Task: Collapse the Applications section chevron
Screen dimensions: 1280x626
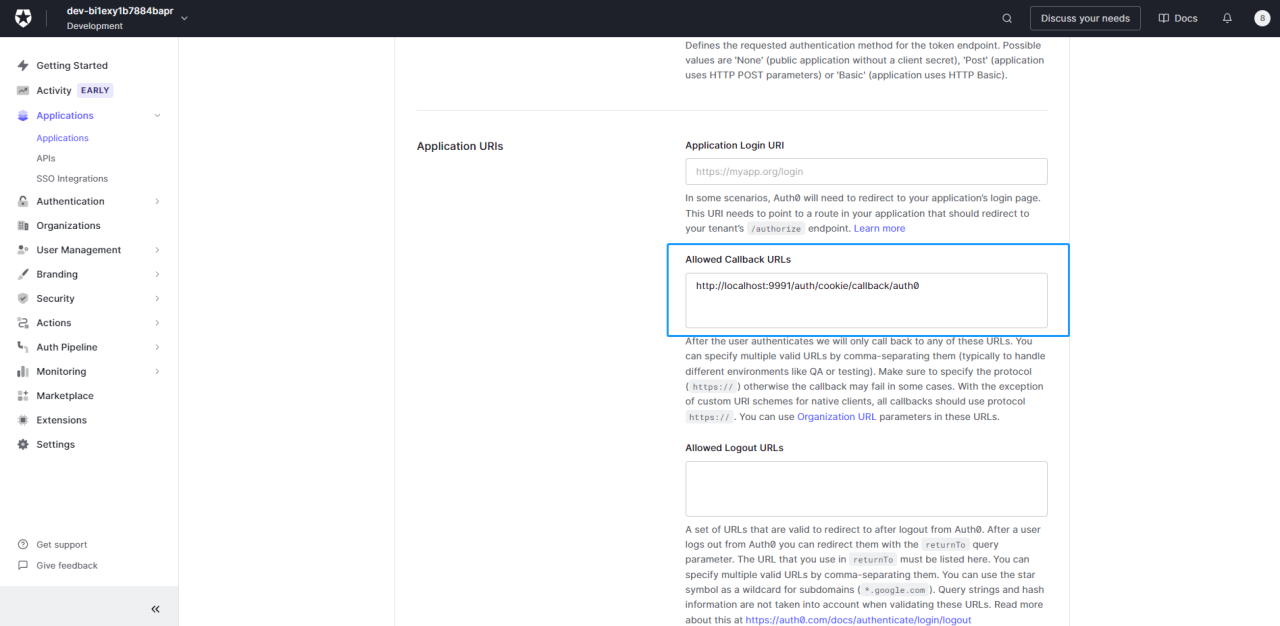Action: click(157, 116)
